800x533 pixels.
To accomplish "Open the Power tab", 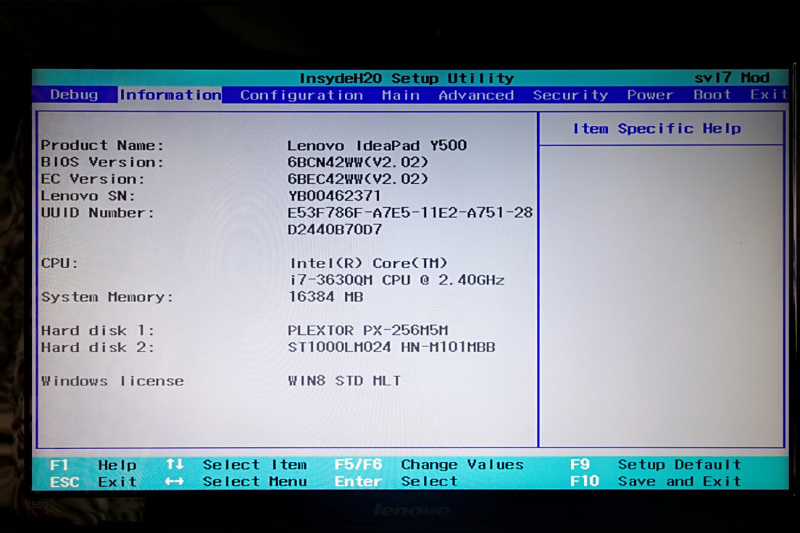I will (650, 95).
